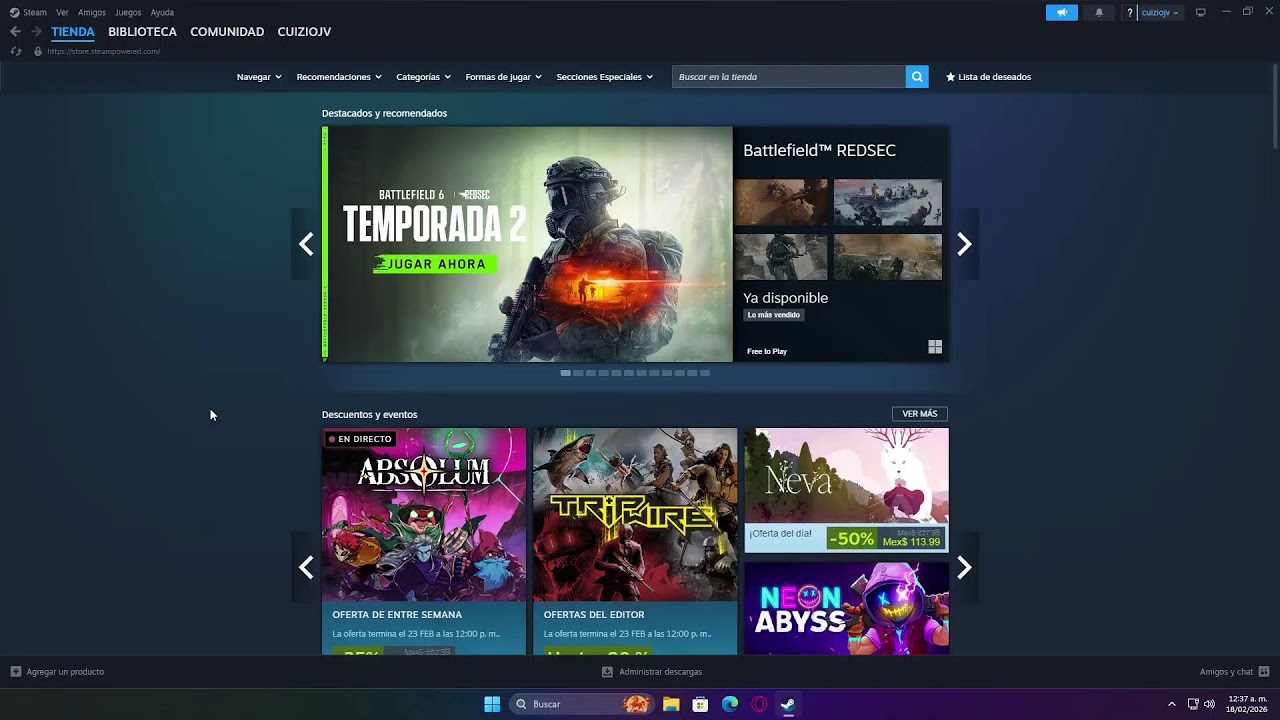This screenshot has width=1280, height=720.
Task: Click the page vertical scrollbar
Action: (x=1275, y=105)
